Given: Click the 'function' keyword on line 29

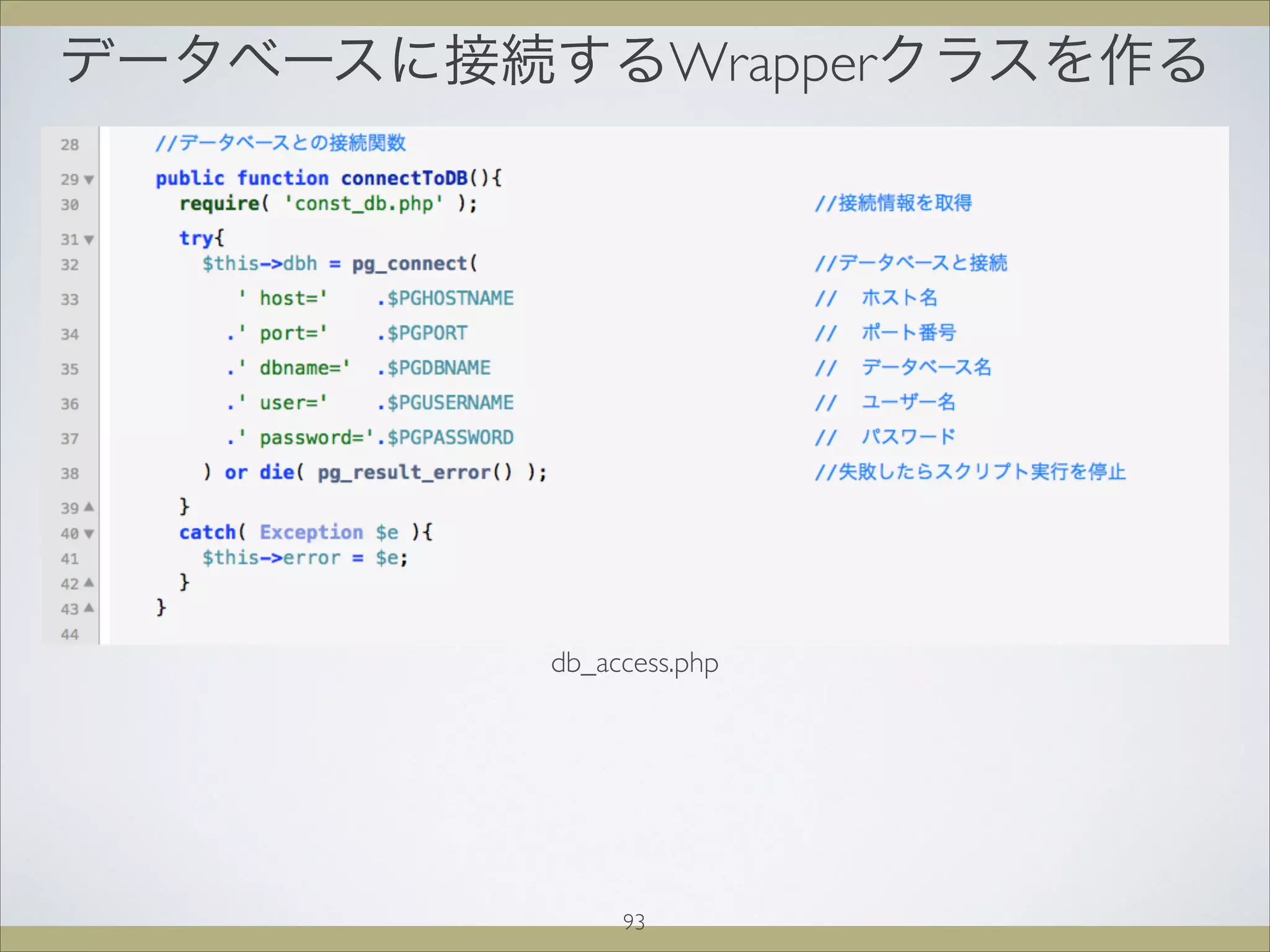Looking at the screenshot, I should [283, 178].
